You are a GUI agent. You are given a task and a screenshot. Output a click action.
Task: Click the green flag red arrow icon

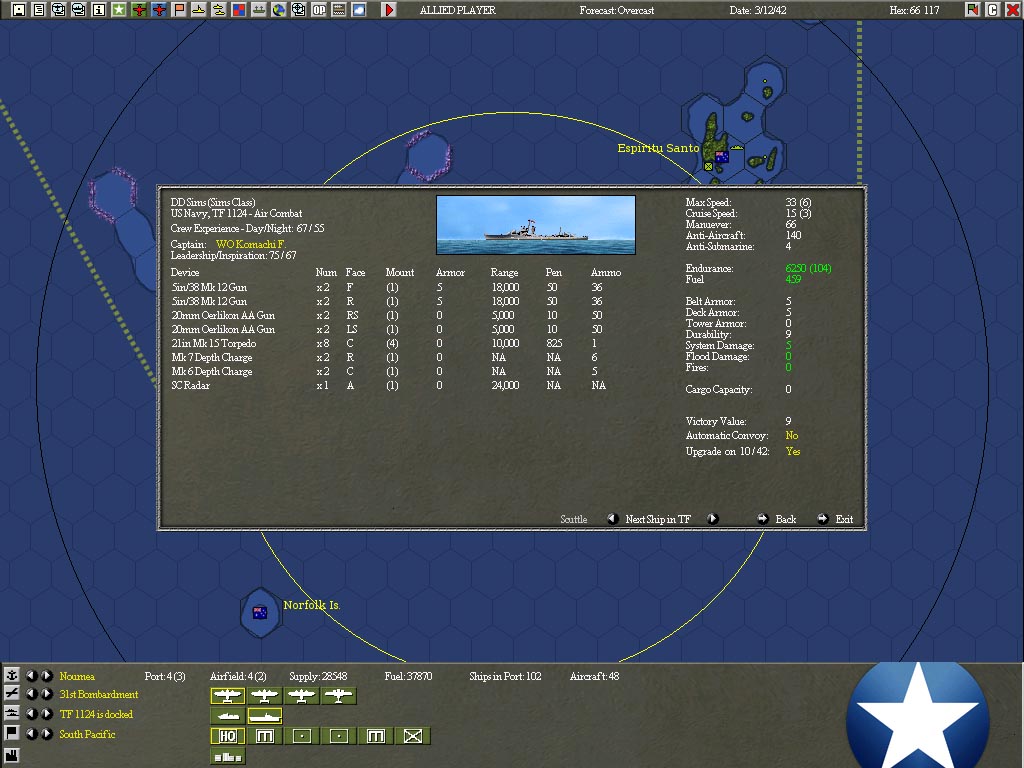coord(972,10)
